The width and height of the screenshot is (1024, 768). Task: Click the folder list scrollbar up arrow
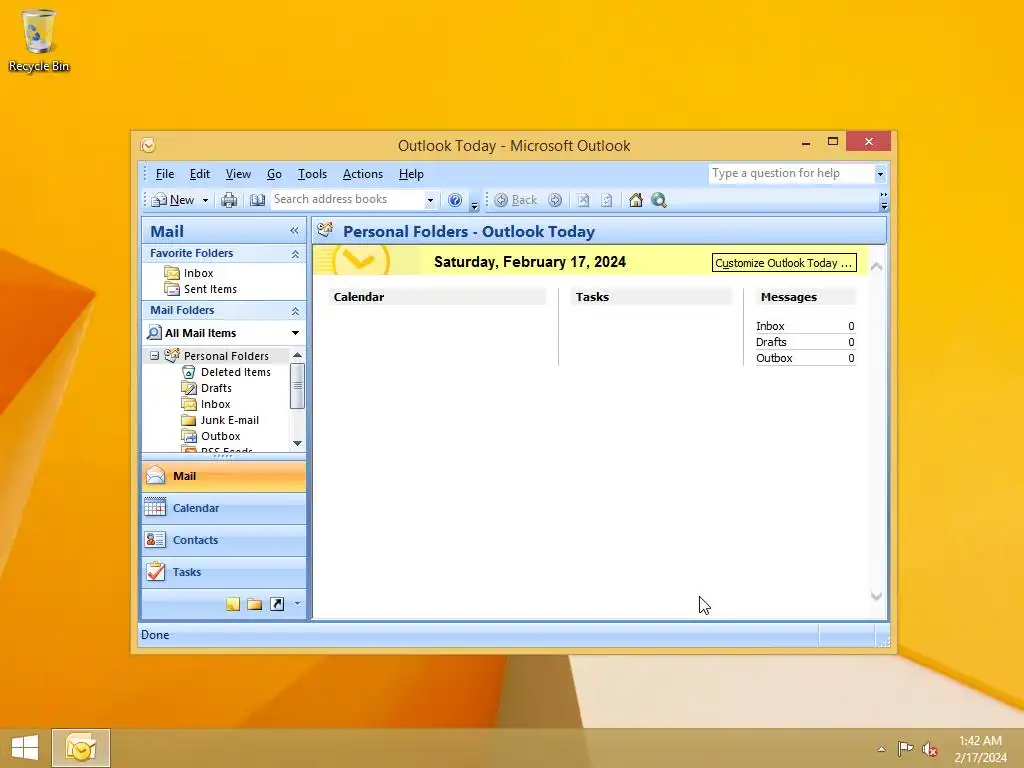click(x=297, y=355)
